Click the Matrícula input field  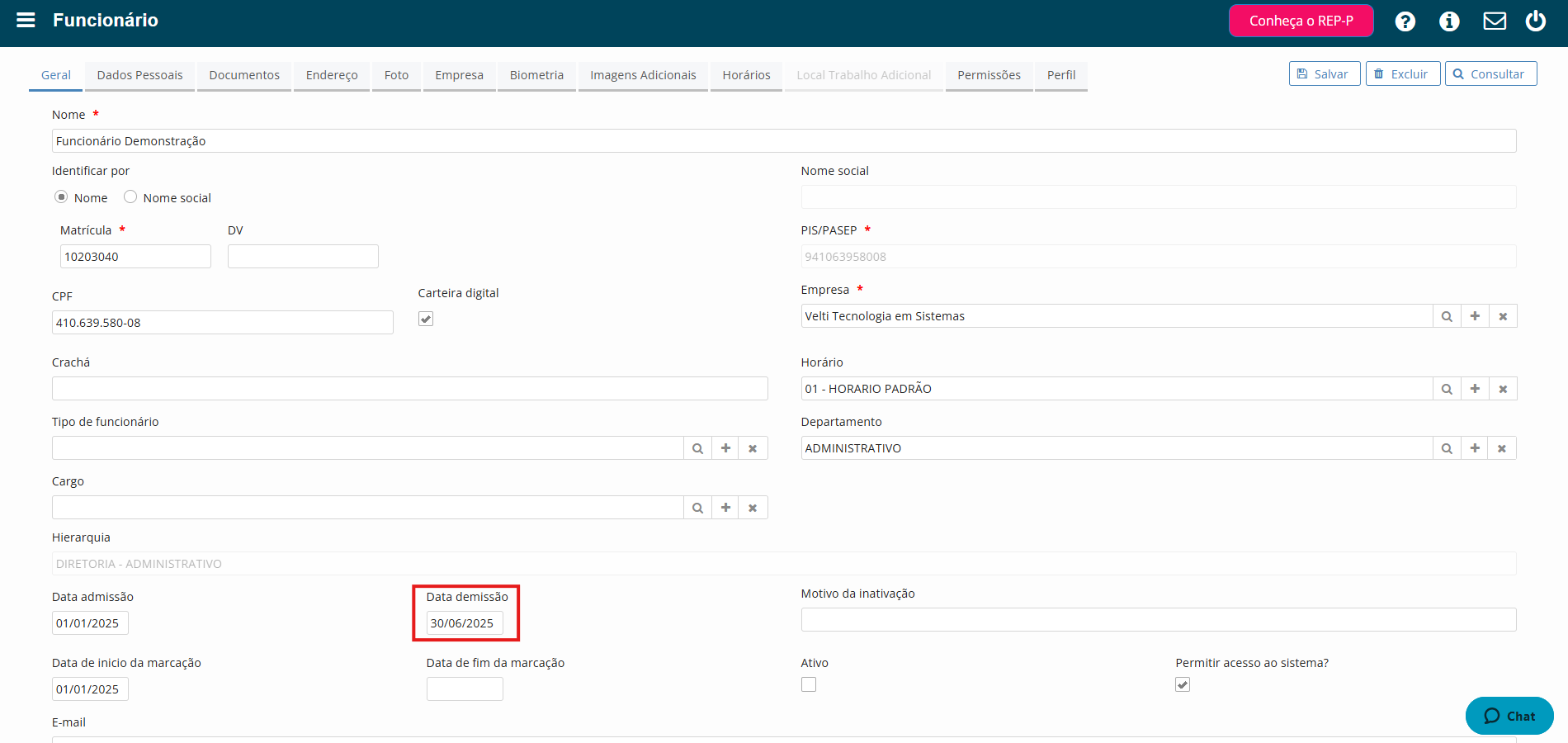[x=135, y=257]
